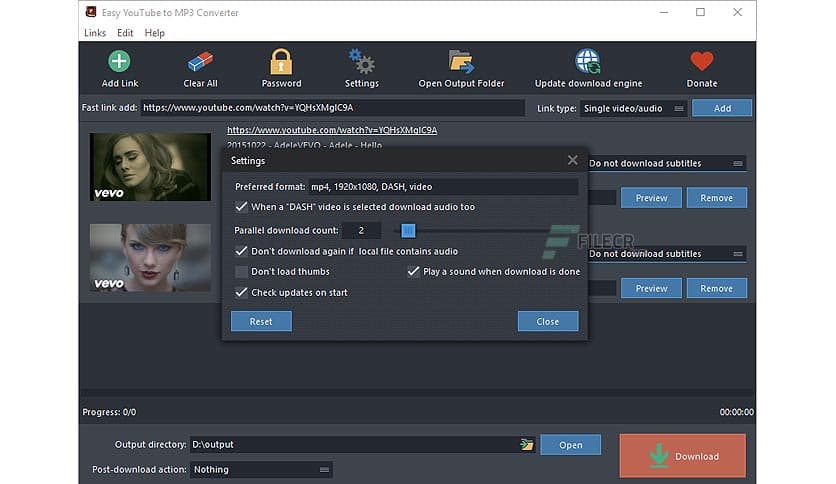Click Reset in the Settings dialog

click(x=261, y=321)
